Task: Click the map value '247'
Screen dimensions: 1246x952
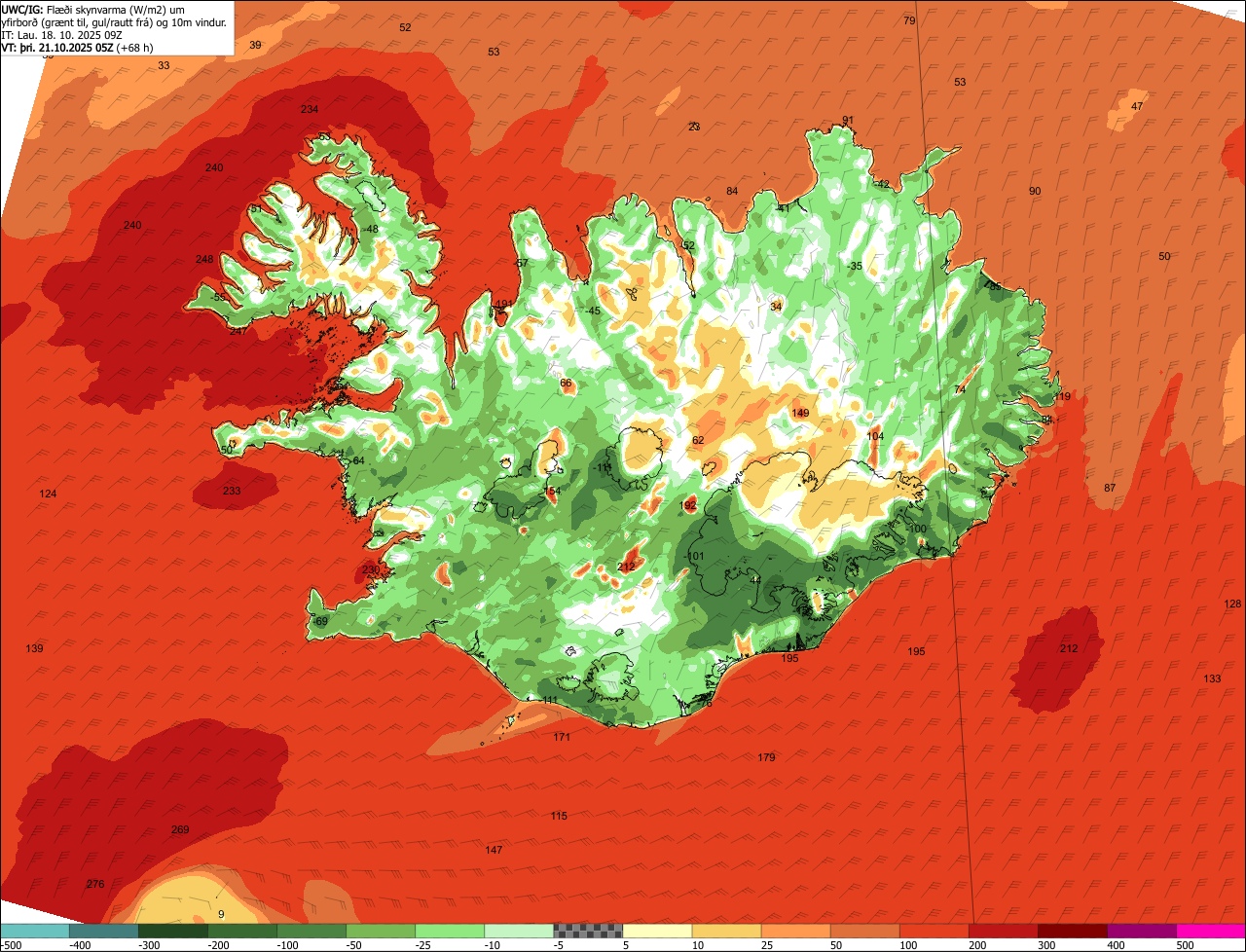Action: [238, 331]
